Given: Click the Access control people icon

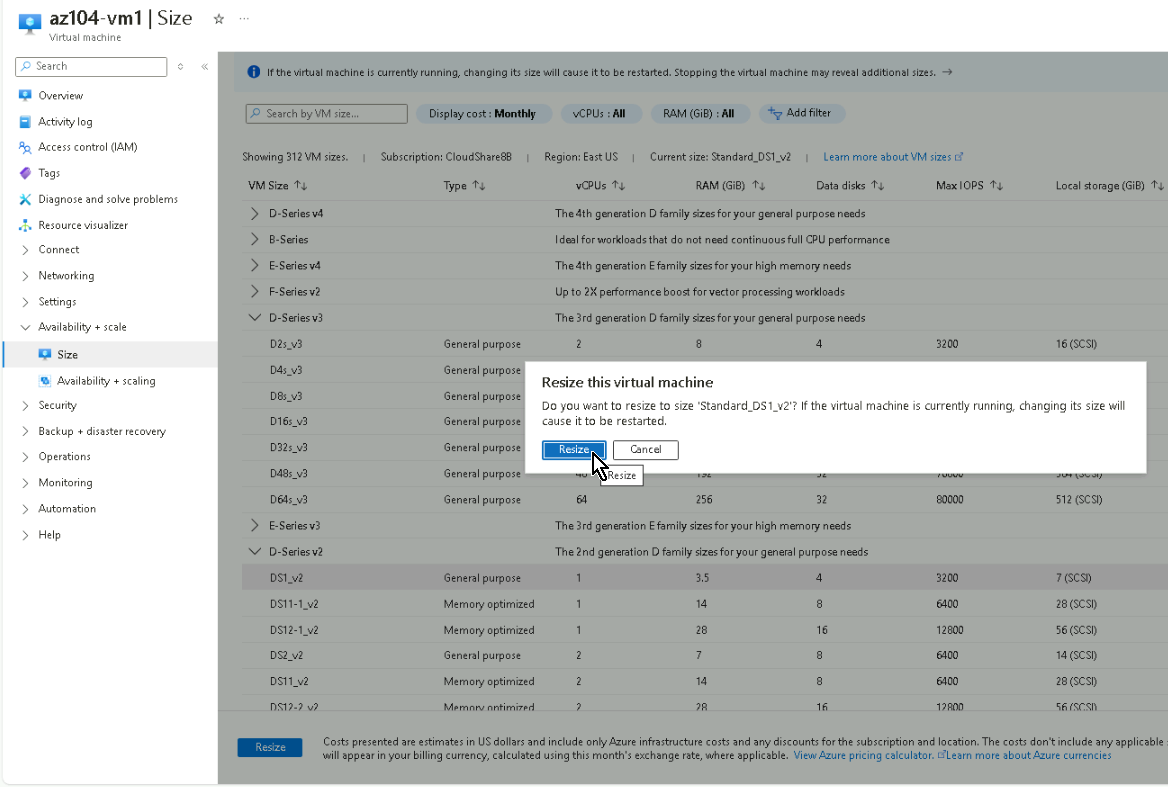Looking at the screenshot, I should tap(25, 147).
